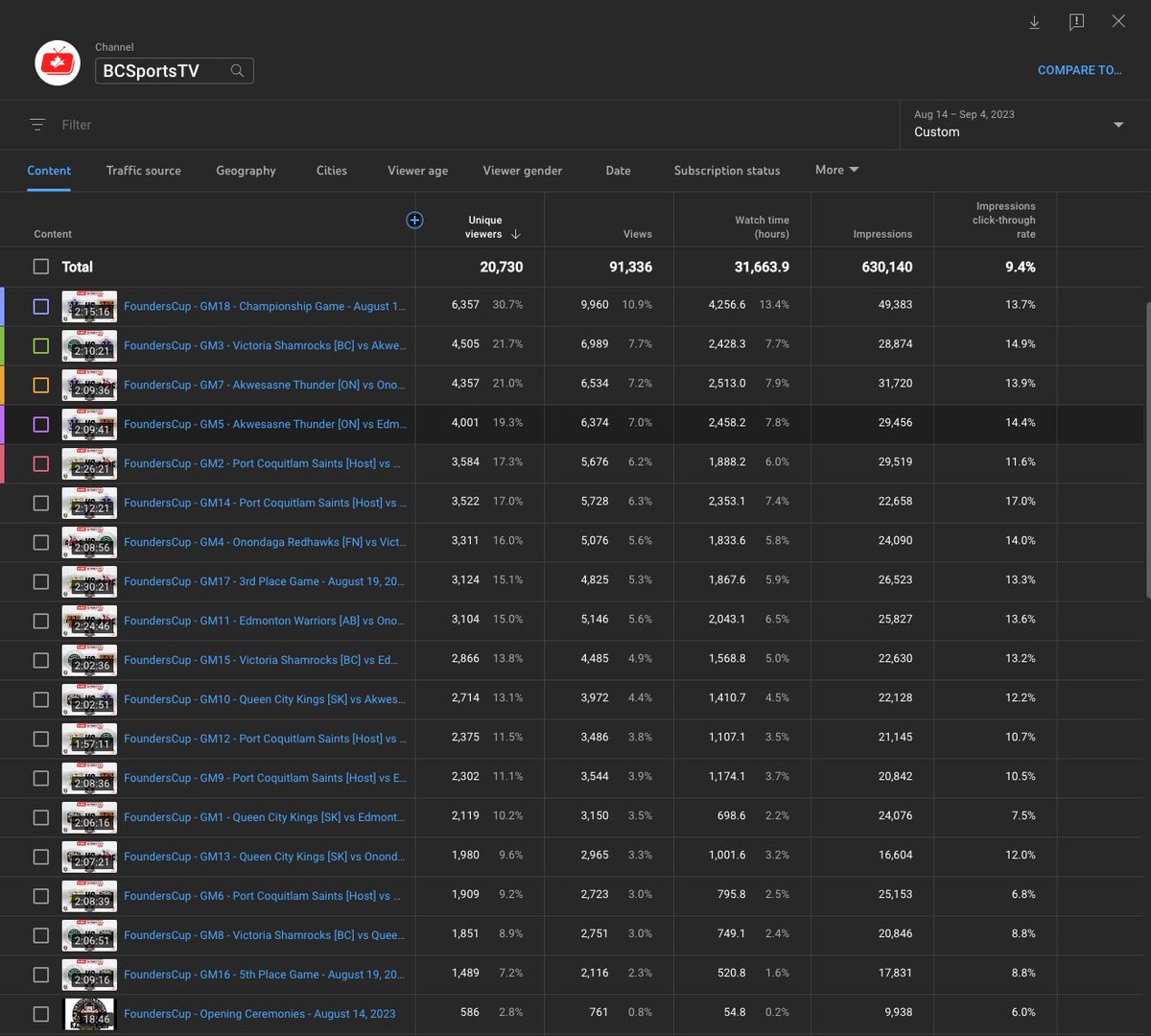Click the Opening Ceremonies video thumbnail
This screenshot has height=1036, width=1151.
[x=90, y=1014]
